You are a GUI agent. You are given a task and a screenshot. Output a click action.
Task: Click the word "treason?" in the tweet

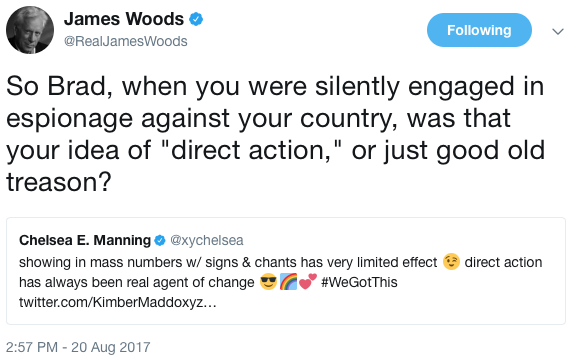coord(59,182)
